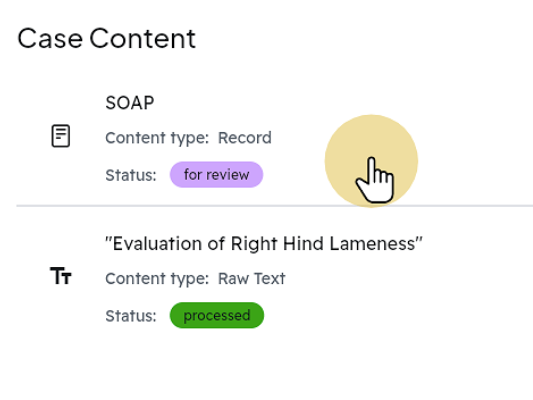The image size is (533, 400).
Task: Open the SOAP record title
Action: pos(130,103)
